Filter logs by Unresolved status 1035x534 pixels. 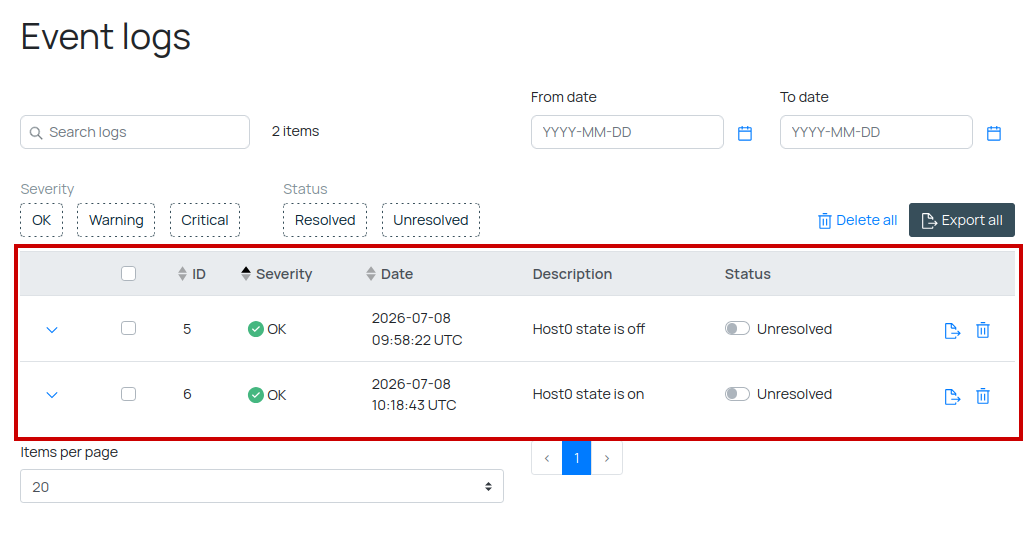431,220
